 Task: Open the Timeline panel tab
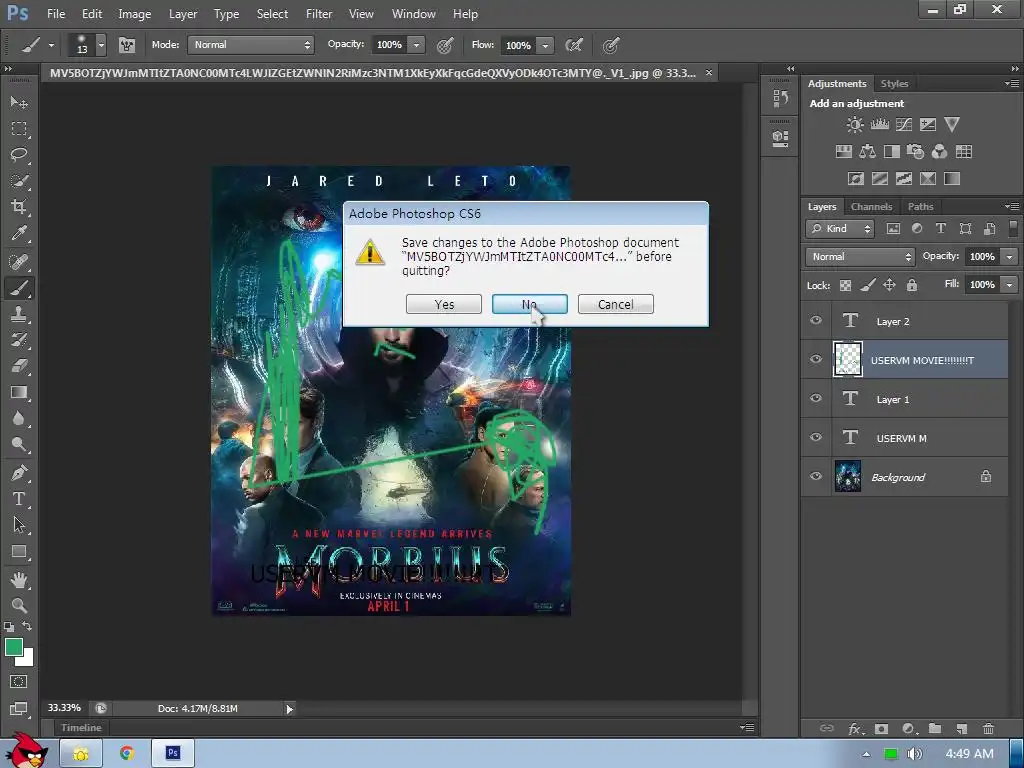(81, 728)
